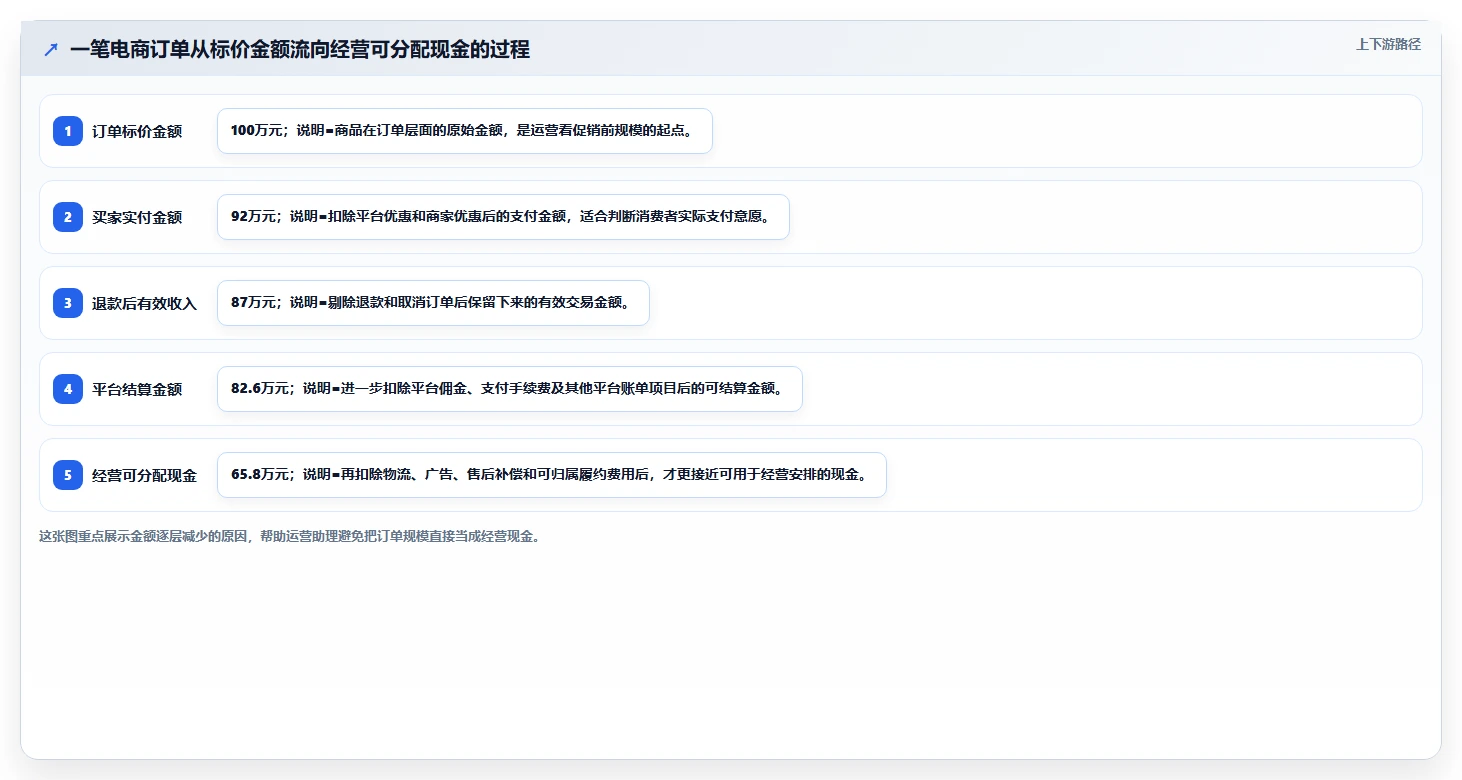Viewport: 1462px width, 780px height.
Task: Click the 上下游路径 label
Action: [x=1388, y=44]
